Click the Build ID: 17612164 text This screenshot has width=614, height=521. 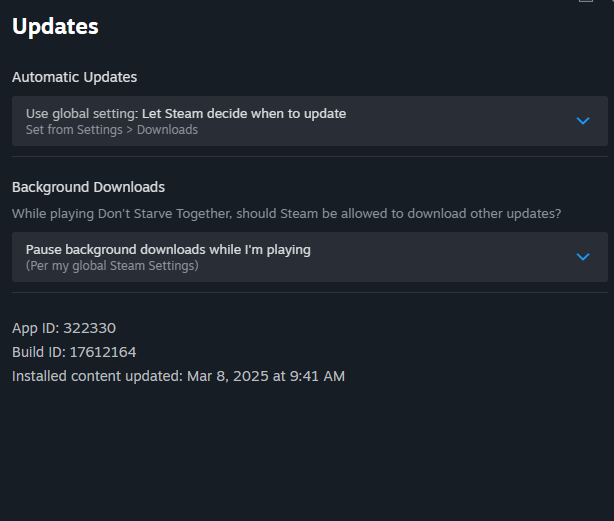pos(74,352)
